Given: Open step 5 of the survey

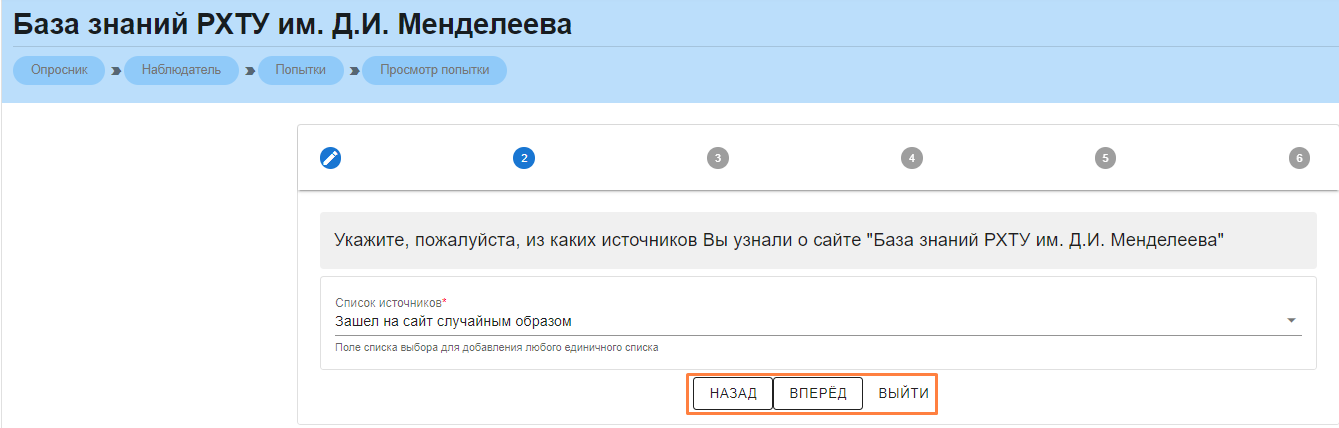Looking at the screenshot, I should coord(1104,158).
